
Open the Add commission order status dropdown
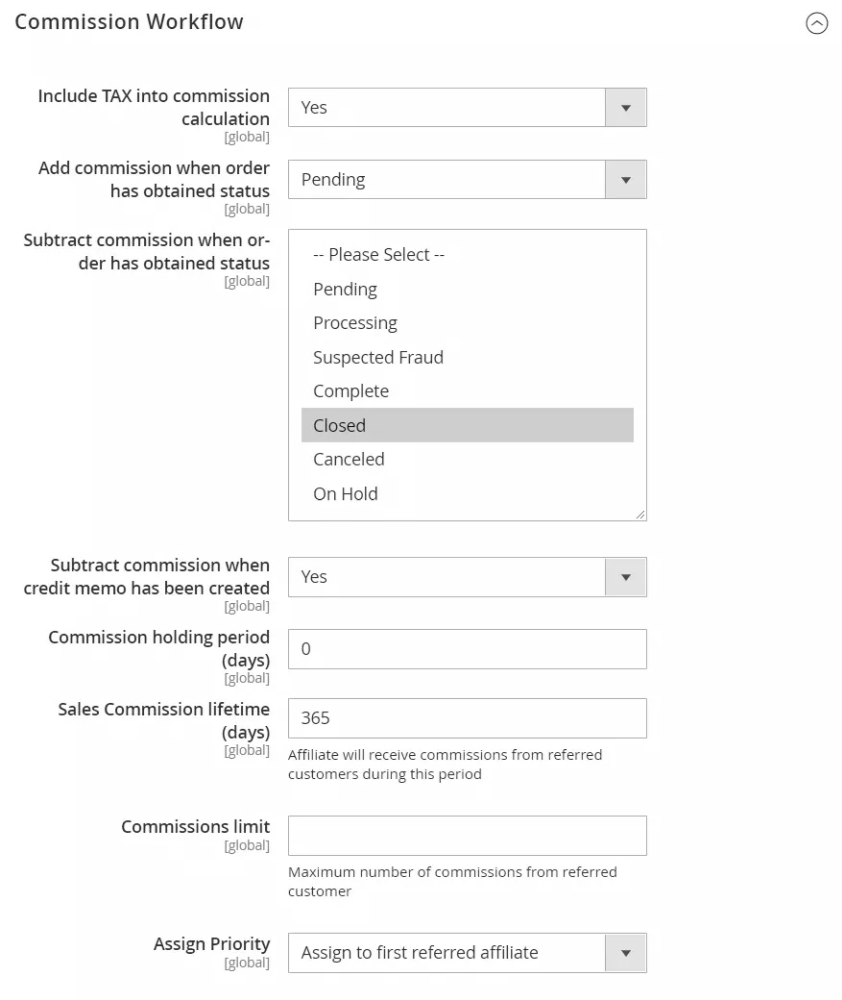pyautogui.click(x=447, y=179)
